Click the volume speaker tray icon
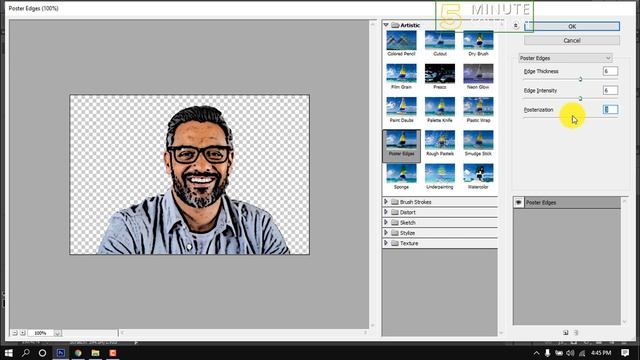The image size is (640, 360). tap(570, 353)
